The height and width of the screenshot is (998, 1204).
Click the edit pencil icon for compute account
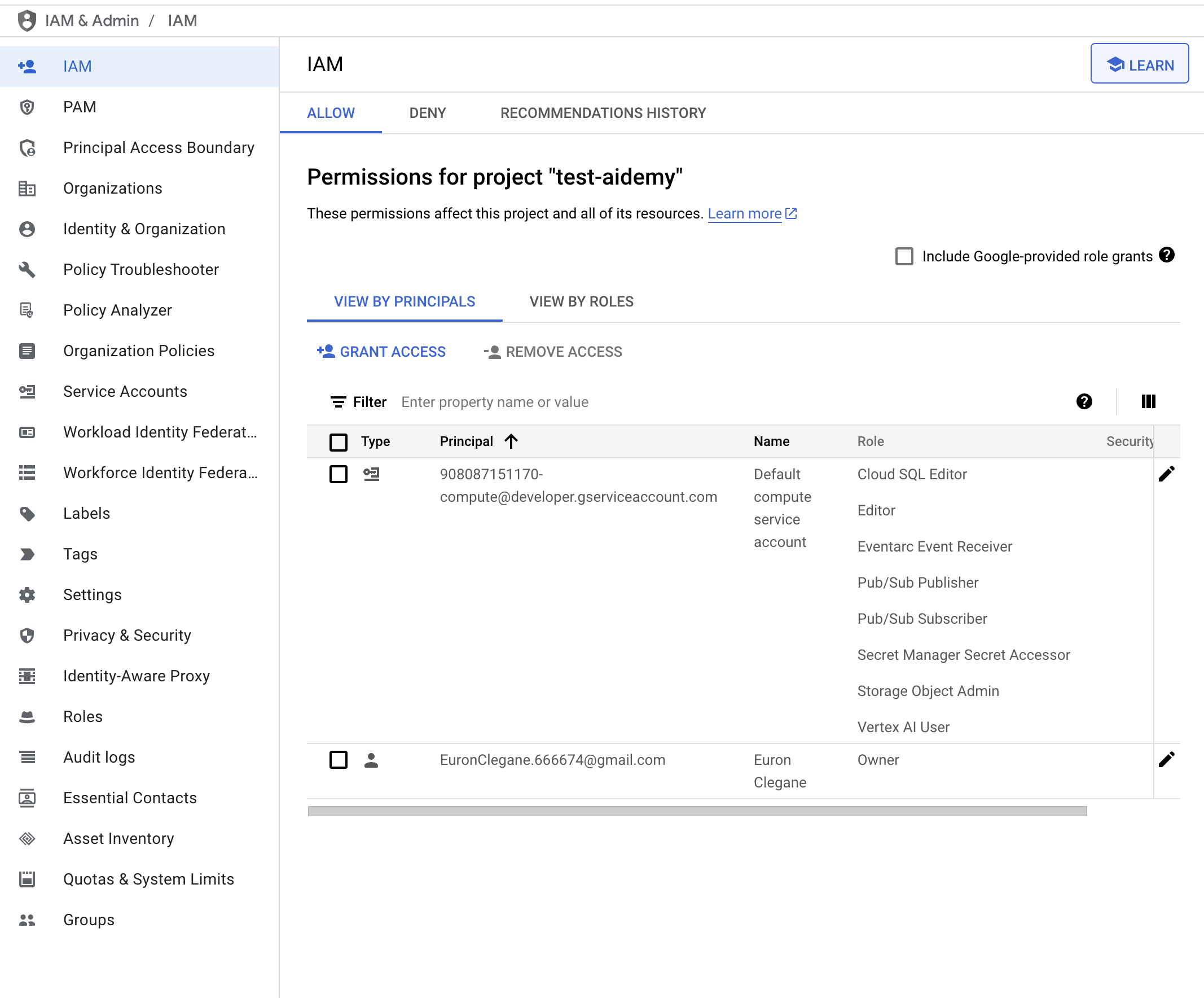click(1167, 474)
